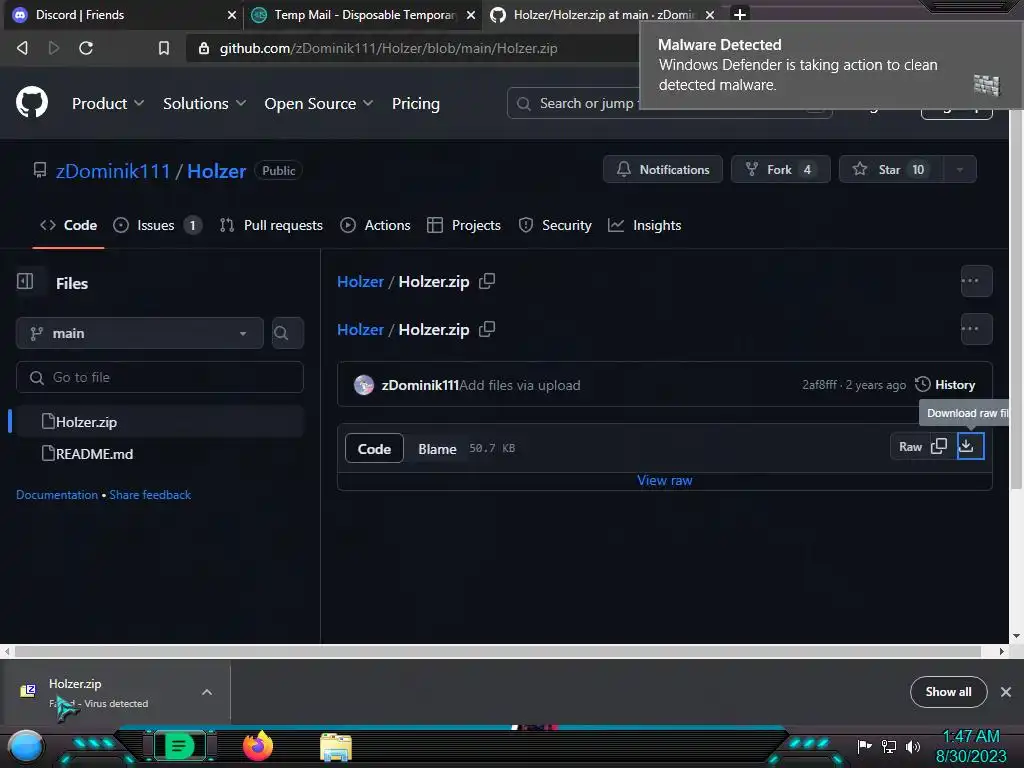Switch to the Code view toggle

[x=374, y=449]
